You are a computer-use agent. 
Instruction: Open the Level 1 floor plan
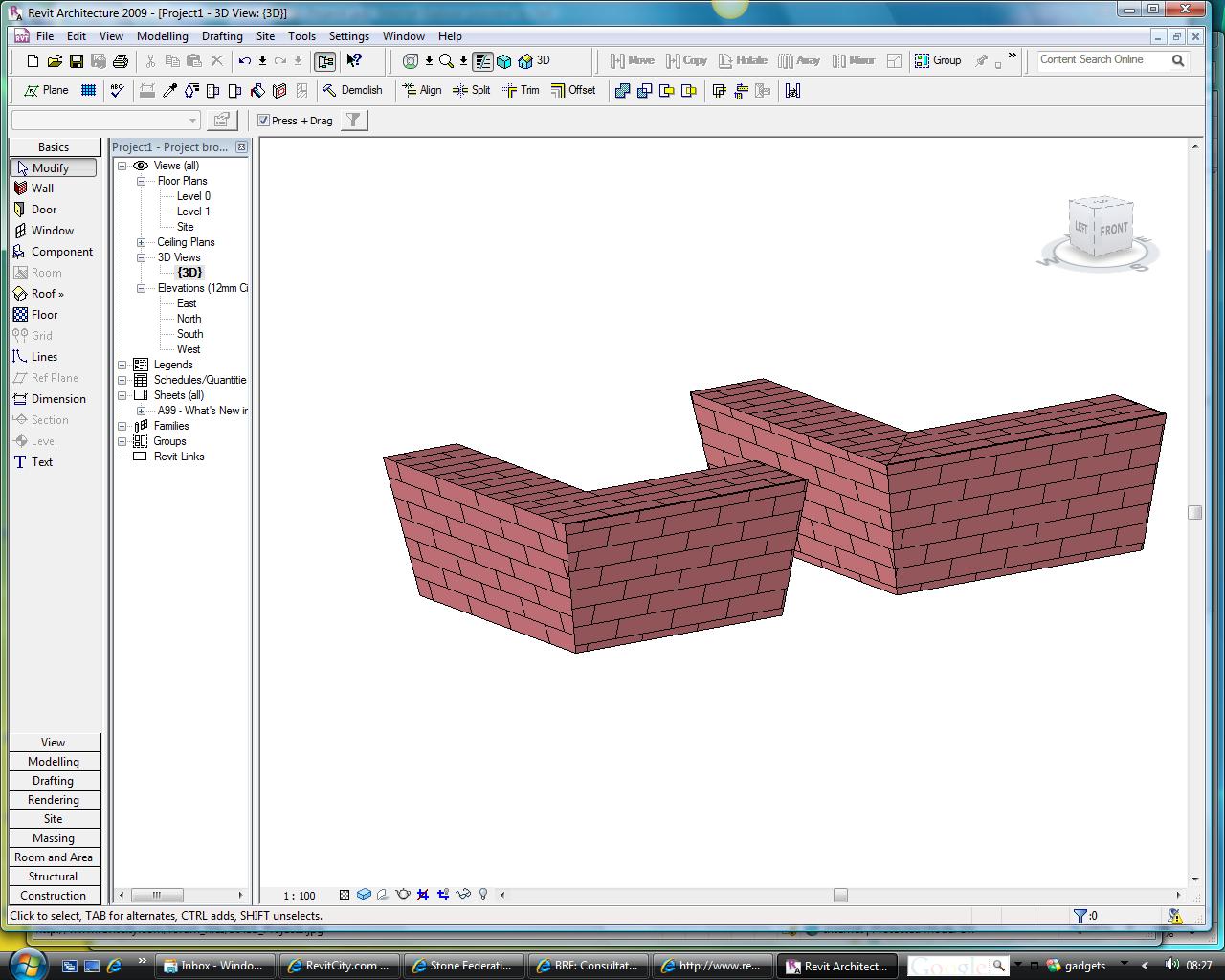(193, 212)
